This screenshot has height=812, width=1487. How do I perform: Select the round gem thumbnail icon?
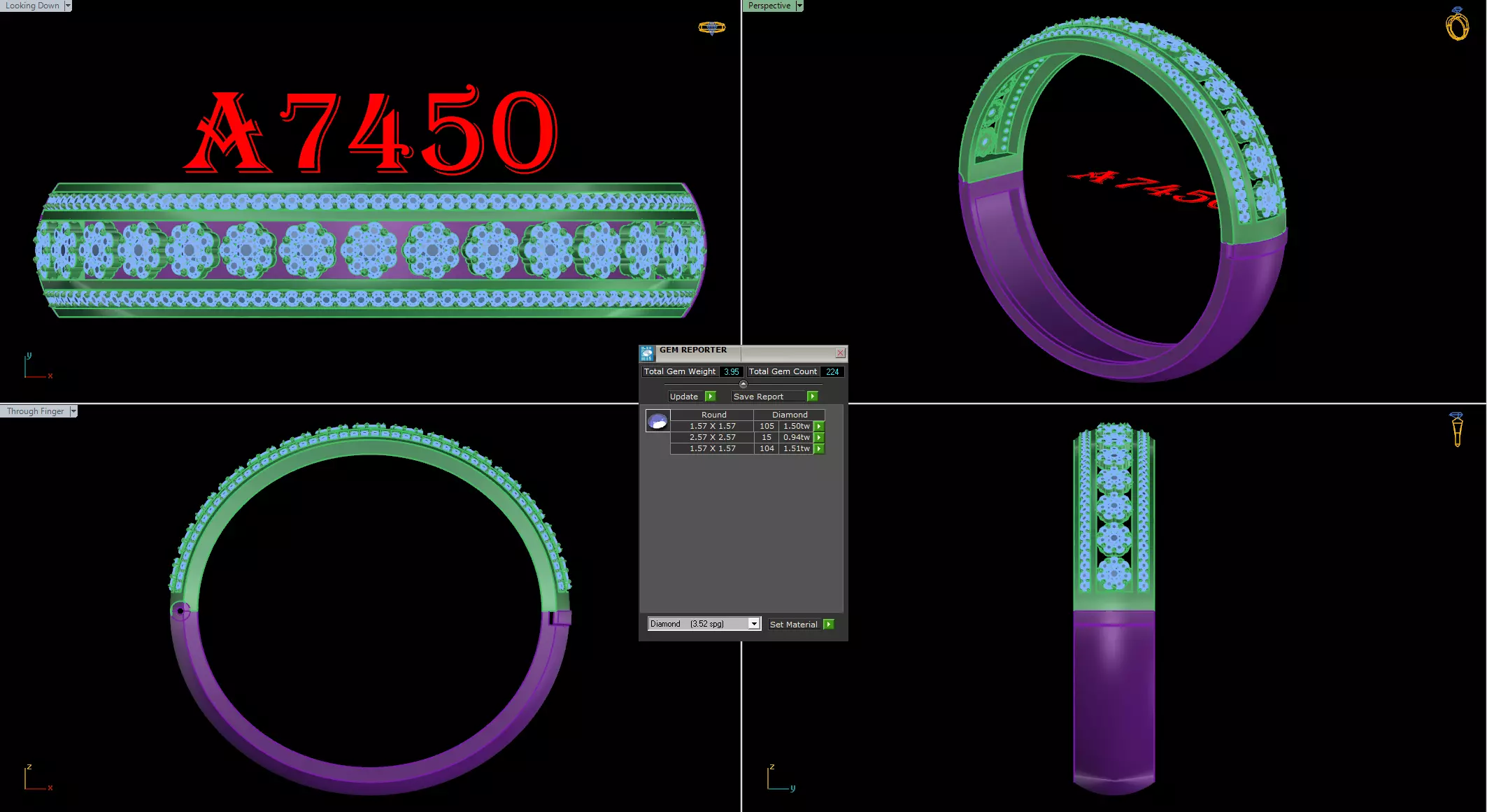coord(657,421)
